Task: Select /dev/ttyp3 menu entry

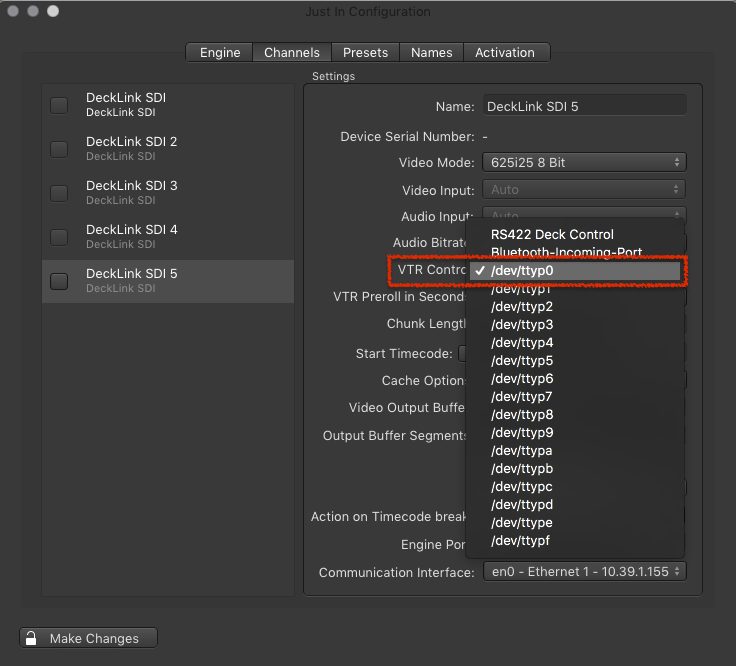Action: (x=575, y=325)
